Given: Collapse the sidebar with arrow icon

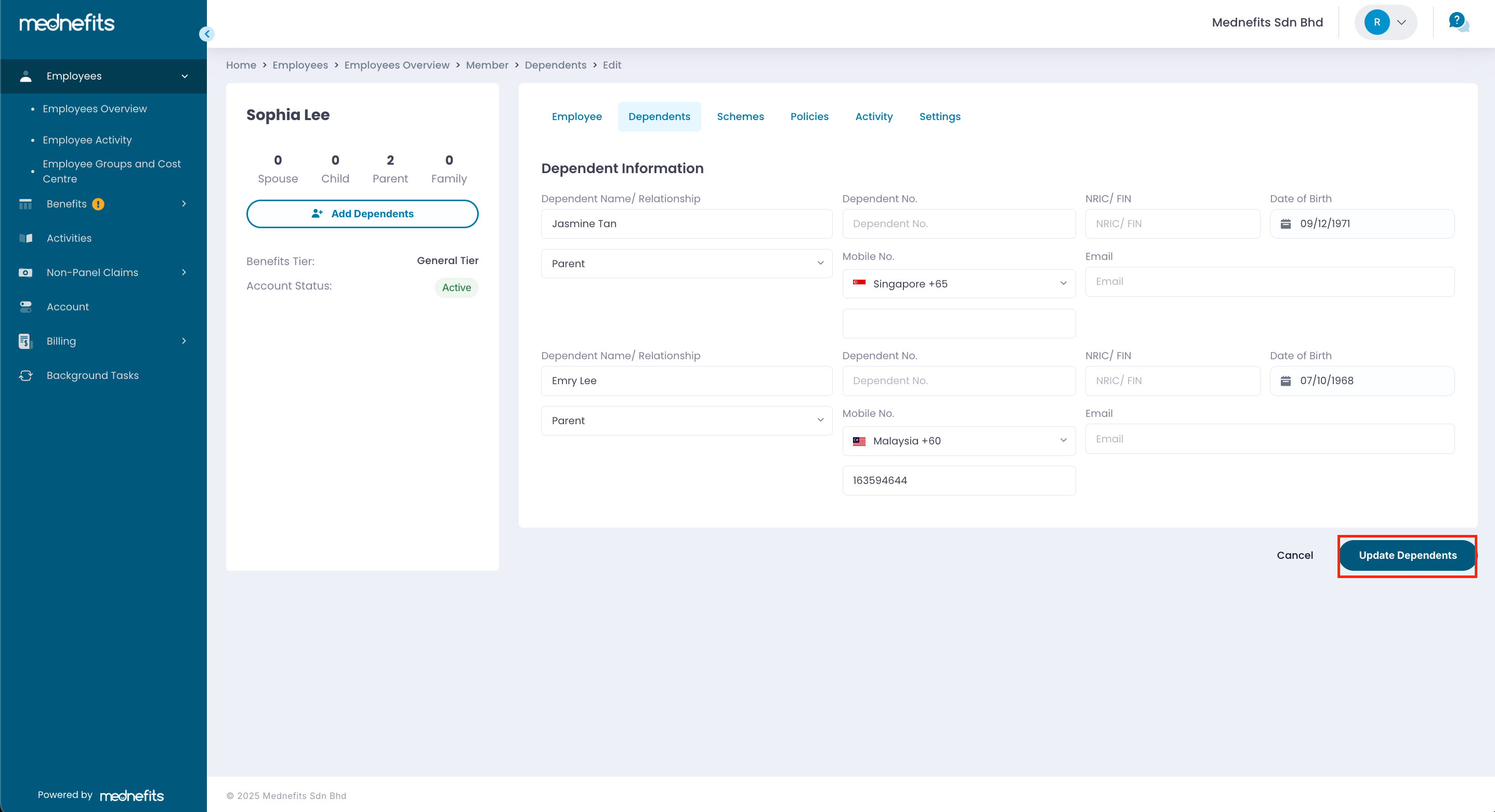Looking at the screenshot, I should pyautogui.click(x=206, y=34).
